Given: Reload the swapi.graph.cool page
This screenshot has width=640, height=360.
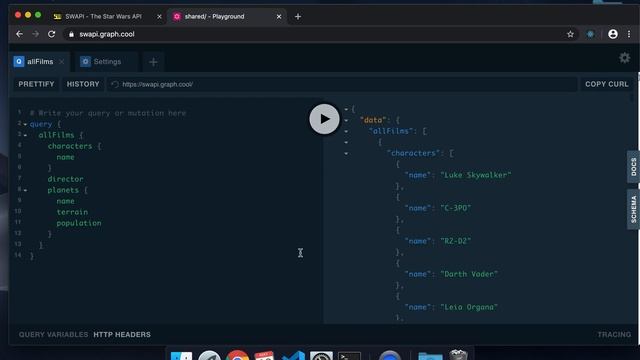Looking at the screenshot, I should [51, 34].
